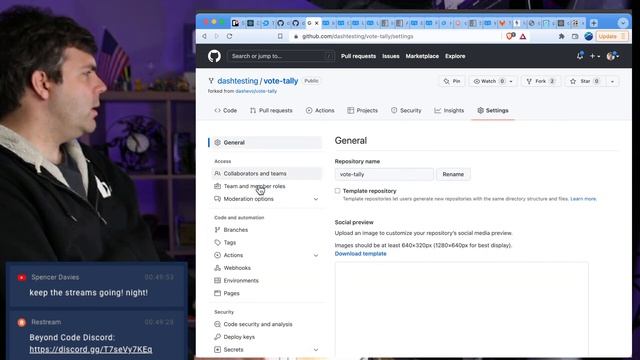Click the browser Update button
This screenshot has width=640, height=360.
pos(611,36)
